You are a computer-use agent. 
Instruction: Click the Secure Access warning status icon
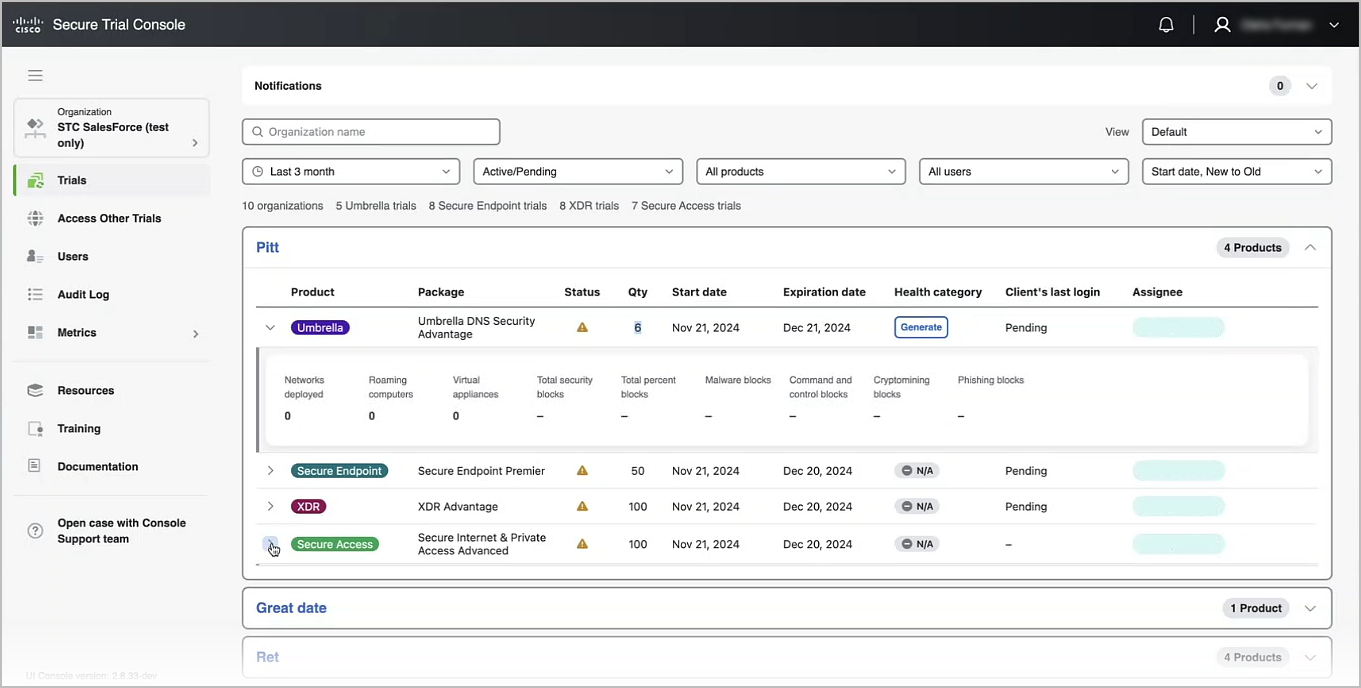click(x=582, y=544)
